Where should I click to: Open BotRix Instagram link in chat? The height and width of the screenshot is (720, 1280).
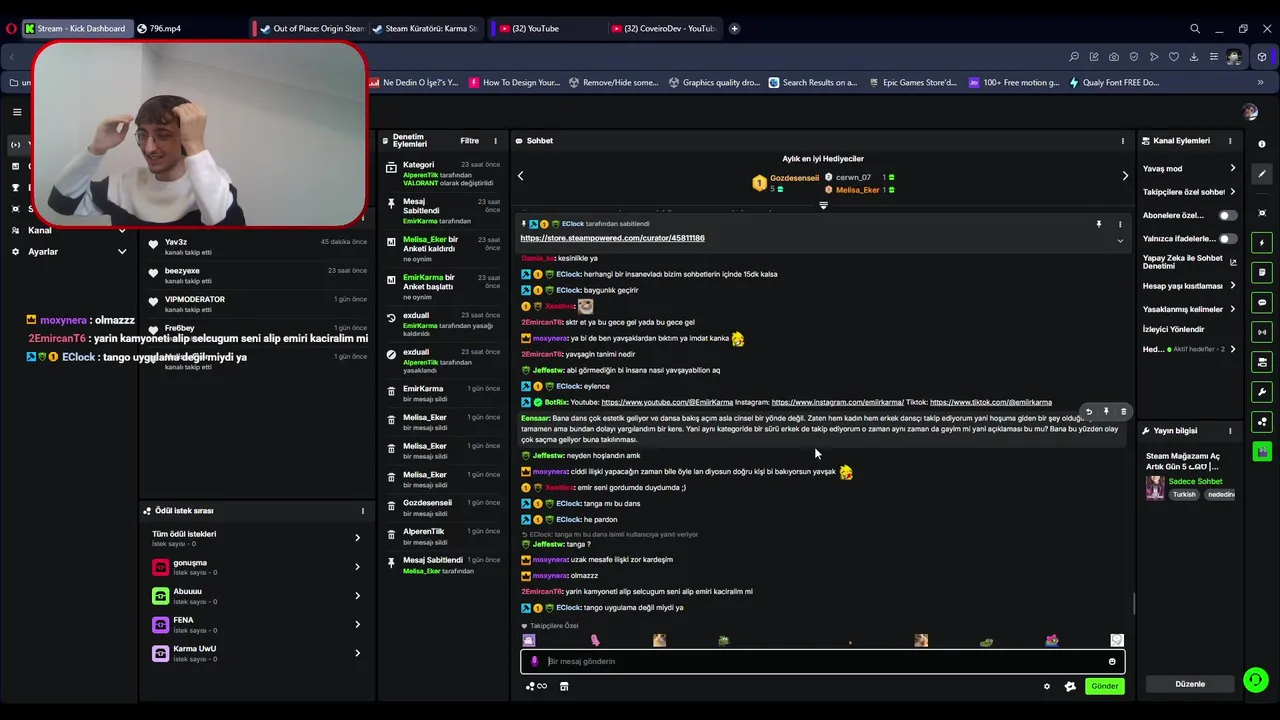pos(837,402)
